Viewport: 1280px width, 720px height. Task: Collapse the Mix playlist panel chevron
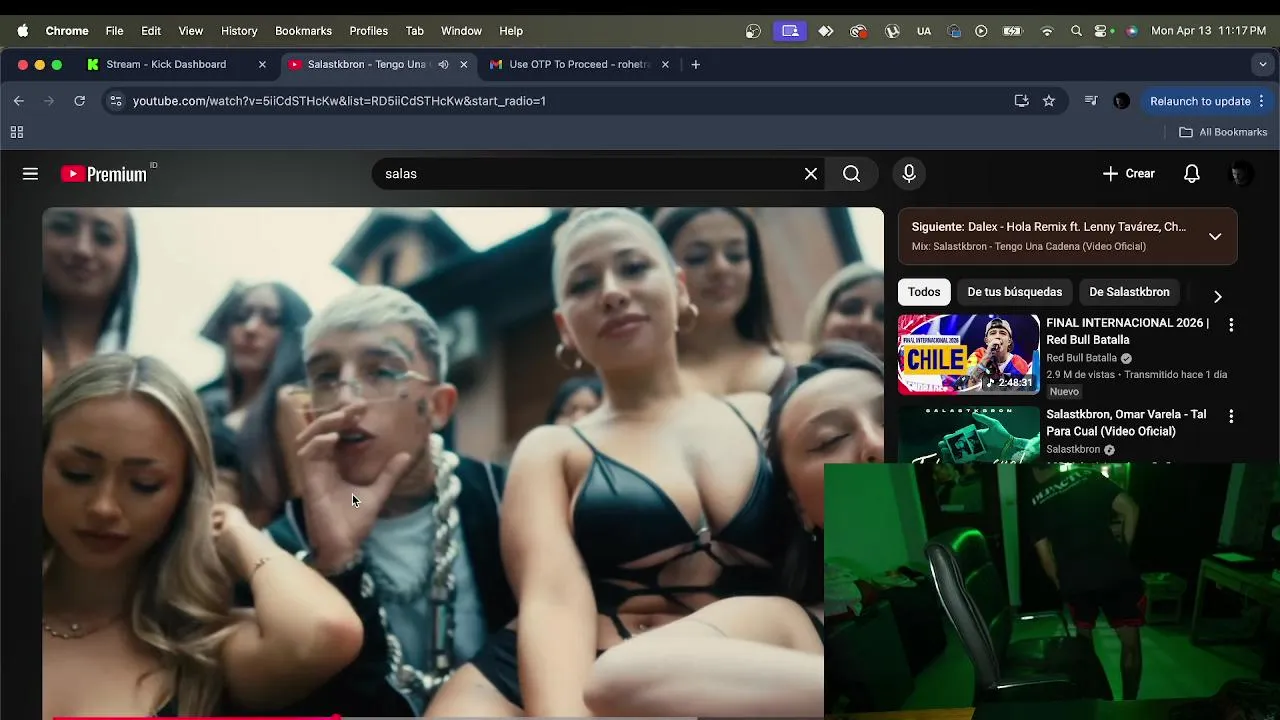point(1215,237)
